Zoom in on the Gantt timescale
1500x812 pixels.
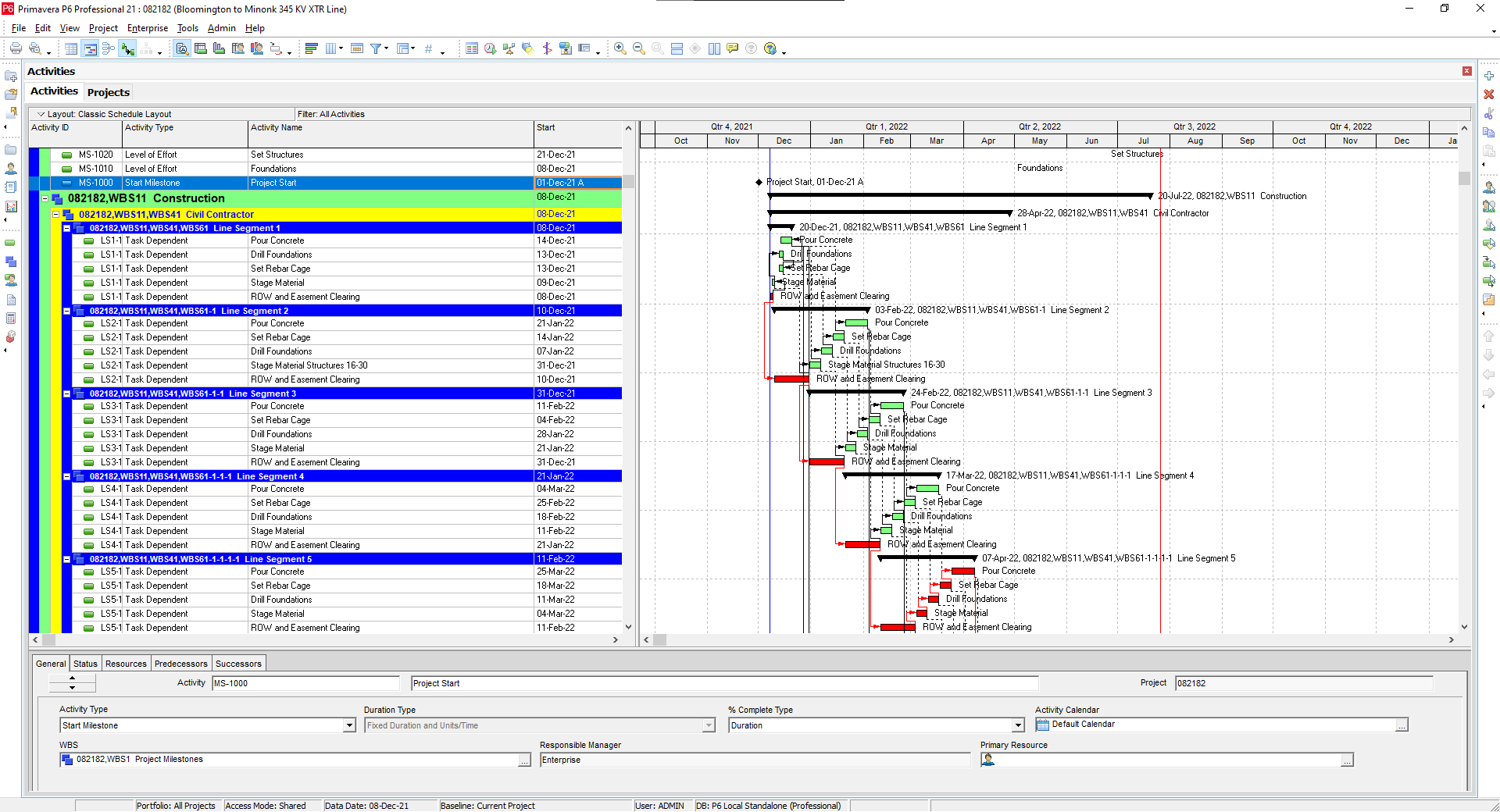(620, 48)
